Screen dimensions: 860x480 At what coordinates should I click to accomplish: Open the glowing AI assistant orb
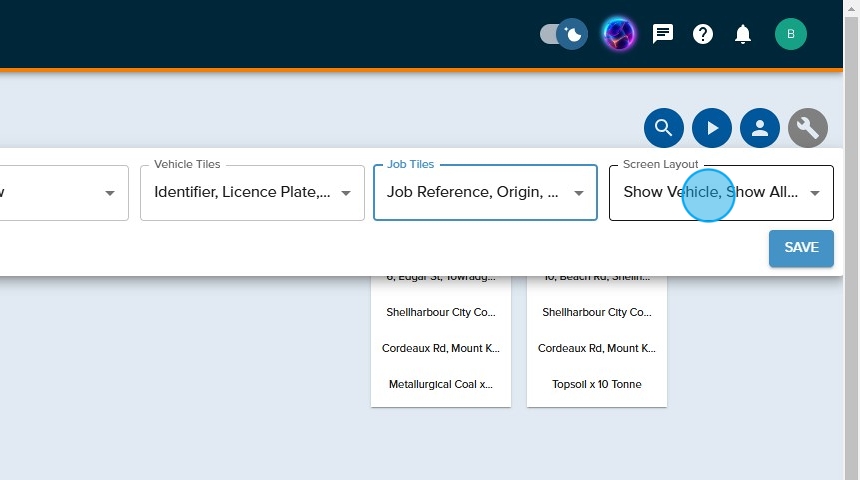[x=619, y=34]
